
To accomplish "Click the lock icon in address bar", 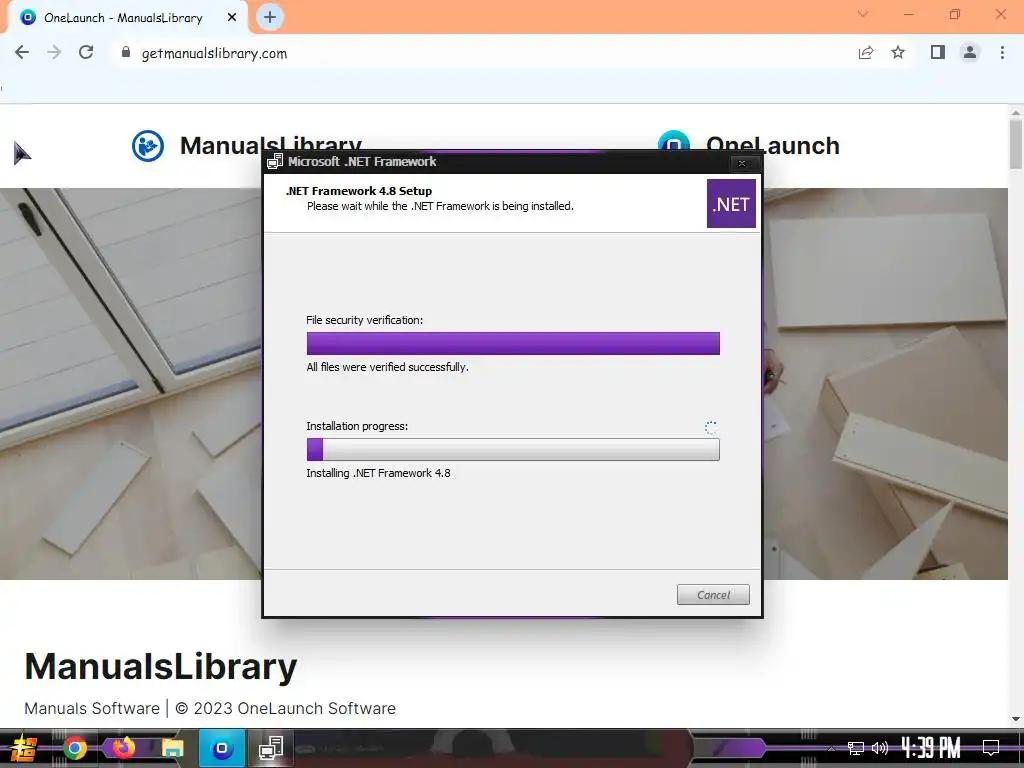I will 126,52.
